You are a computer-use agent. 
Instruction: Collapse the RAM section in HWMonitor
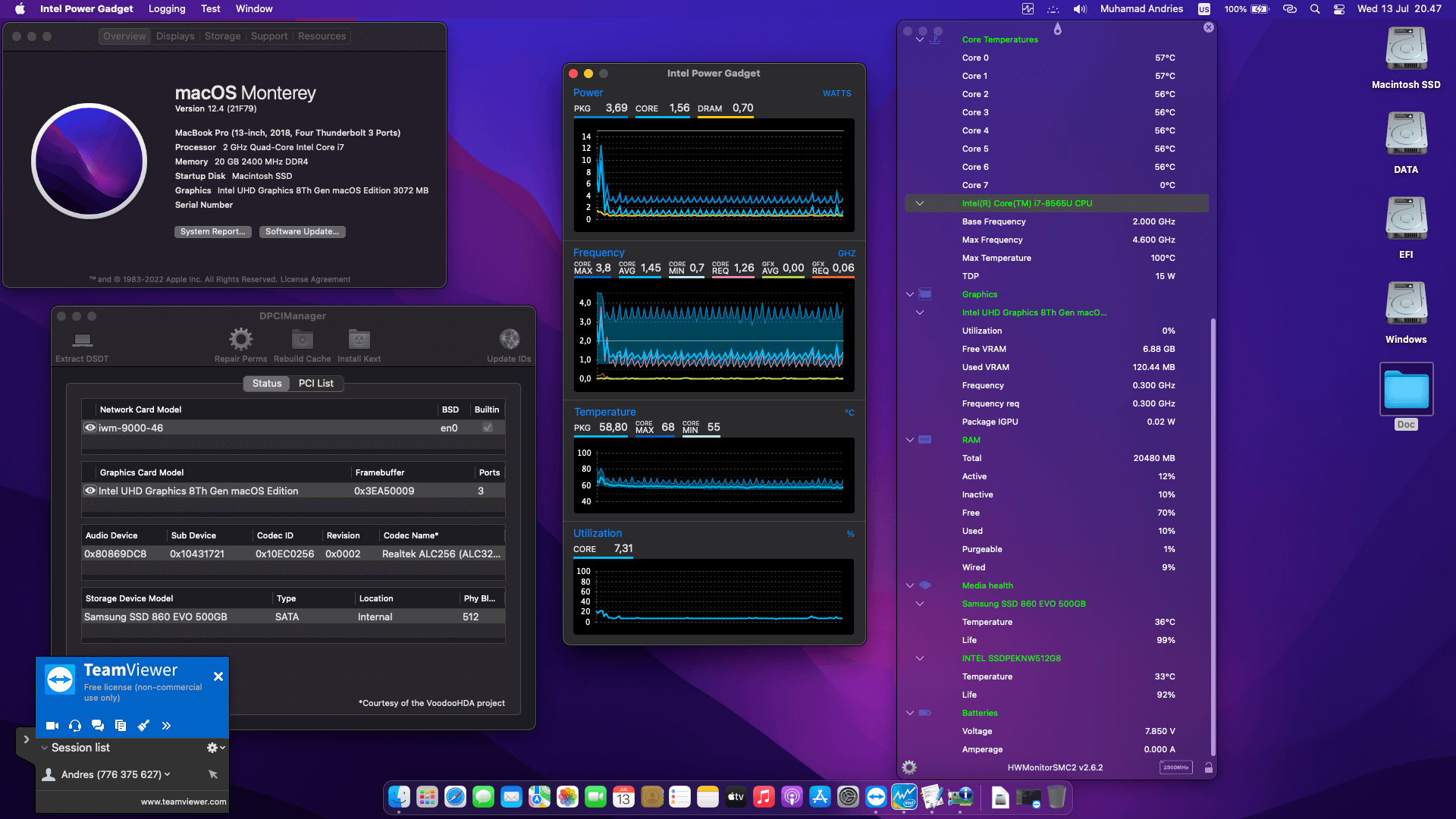pos(909,440)
